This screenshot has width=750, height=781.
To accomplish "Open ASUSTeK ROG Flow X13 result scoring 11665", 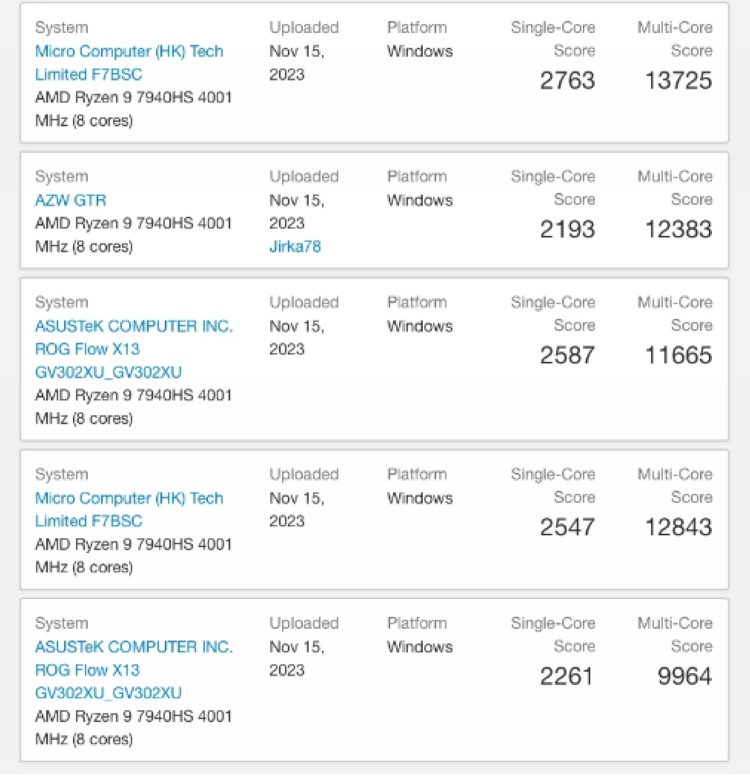I will click(133, 349).
